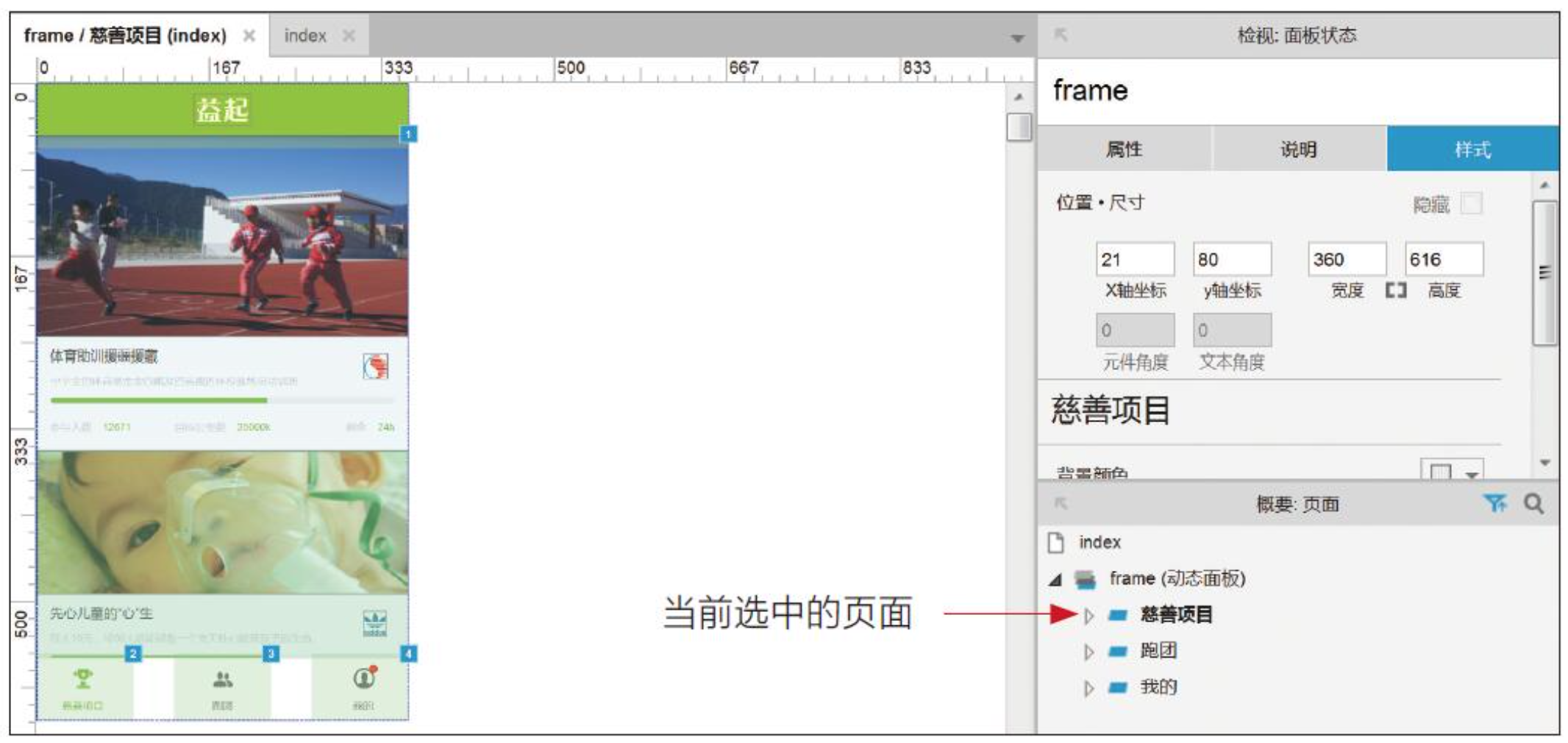Viewport: 1568px width, 743px height.
Task: Switch to the index tab
Action: tap(305, 35)
